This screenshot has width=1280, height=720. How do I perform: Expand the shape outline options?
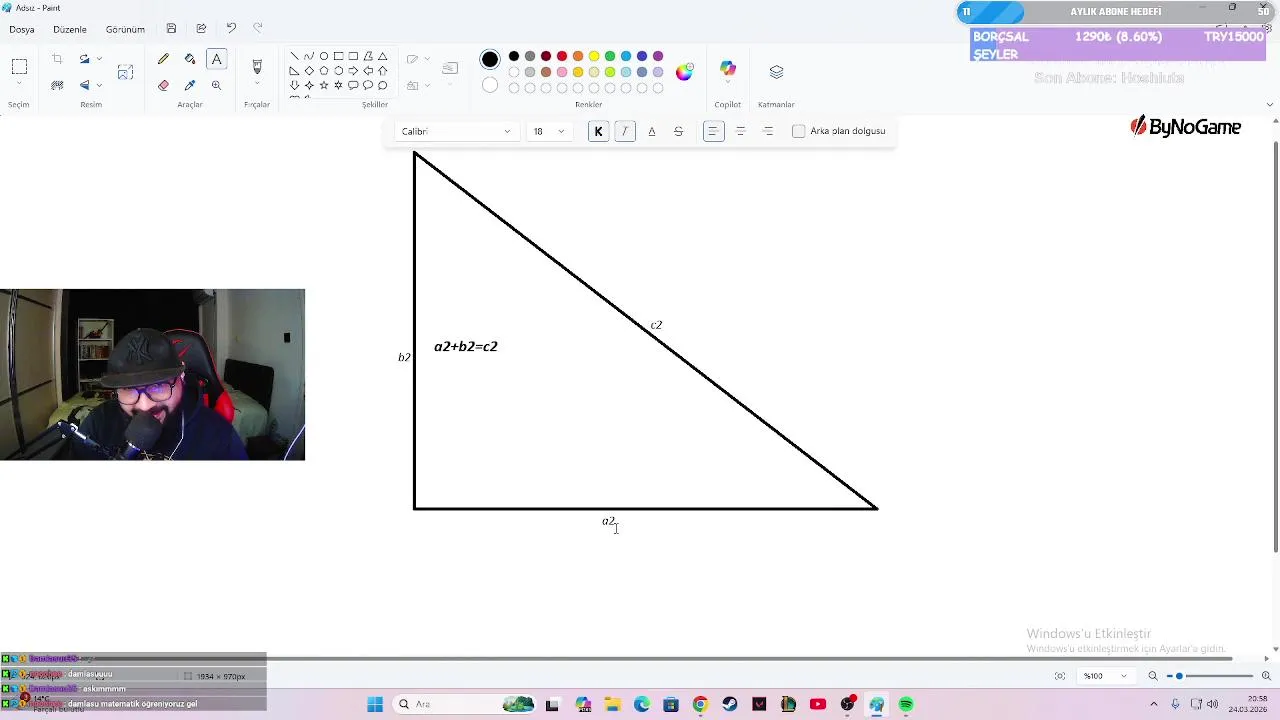[428, 59]
